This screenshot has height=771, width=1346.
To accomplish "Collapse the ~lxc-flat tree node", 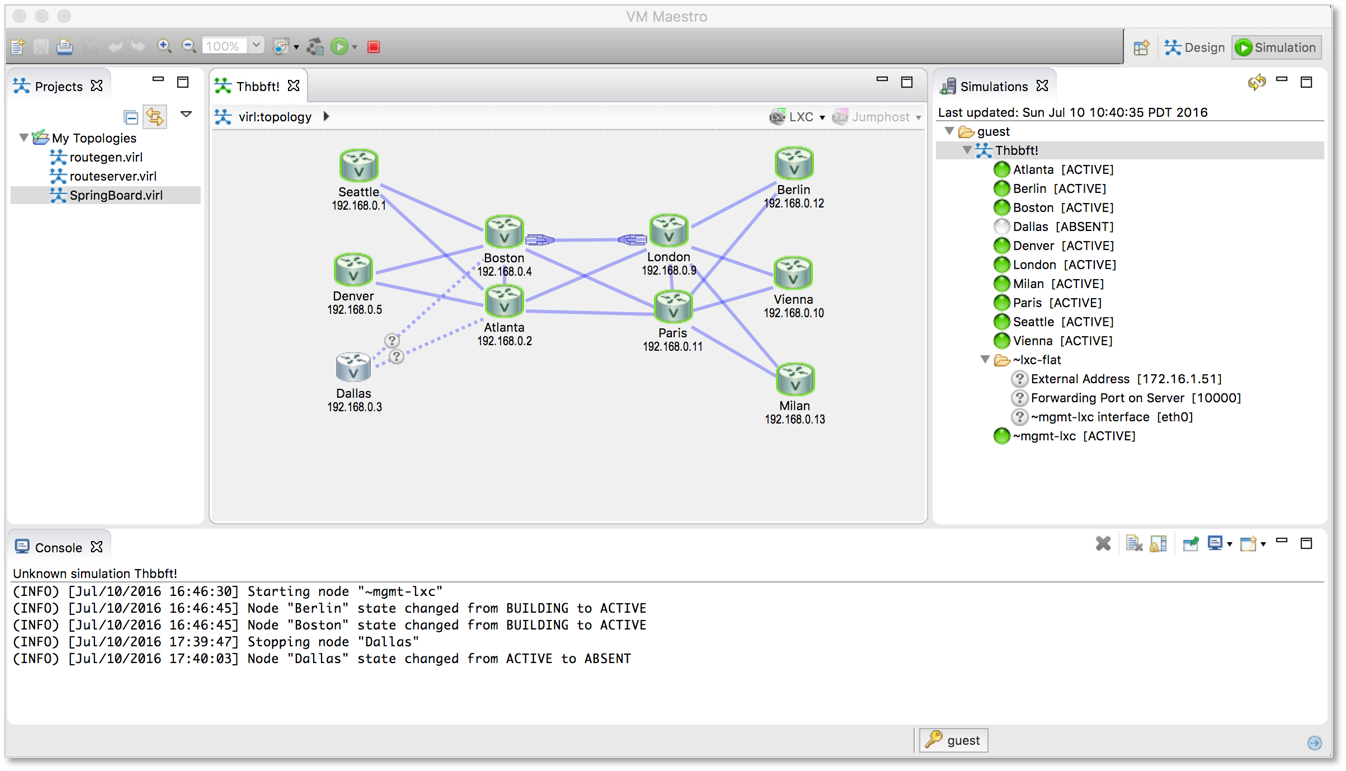I will point(985,360).
